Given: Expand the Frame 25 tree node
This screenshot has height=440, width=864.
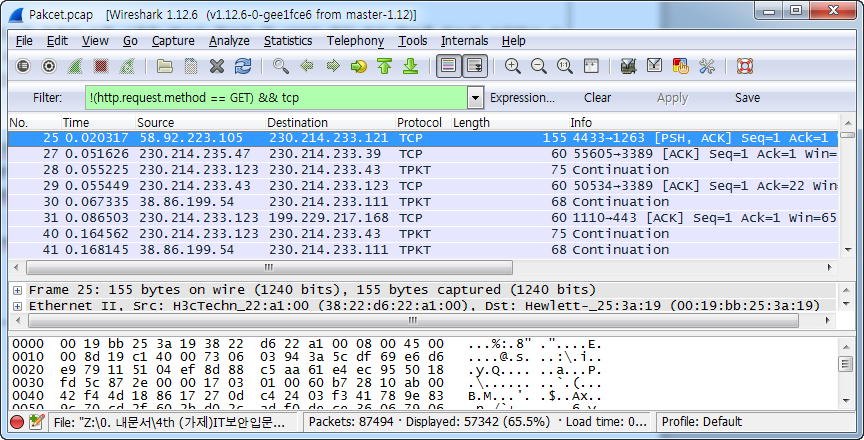Looking at the screenshot, I should coord(18,290).
